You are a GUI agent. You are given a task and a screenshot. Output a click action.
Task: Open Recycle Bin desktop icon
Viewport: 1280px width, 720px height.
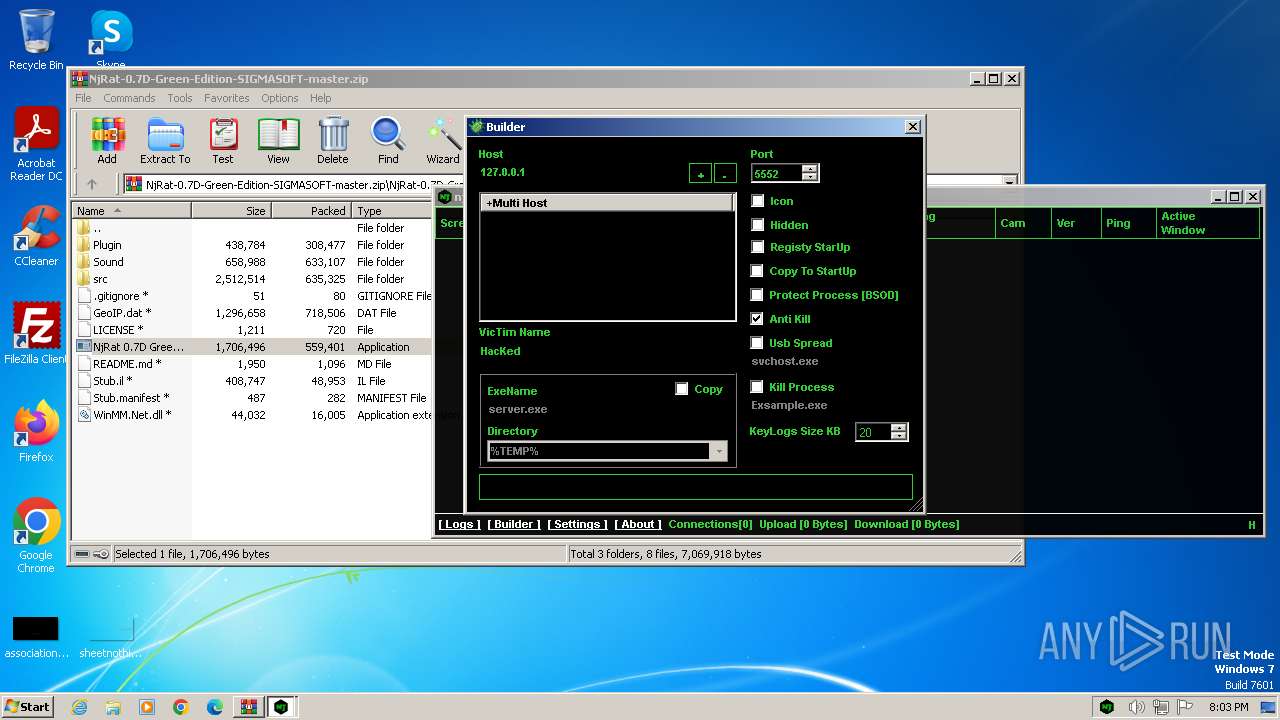pos(36,40)
